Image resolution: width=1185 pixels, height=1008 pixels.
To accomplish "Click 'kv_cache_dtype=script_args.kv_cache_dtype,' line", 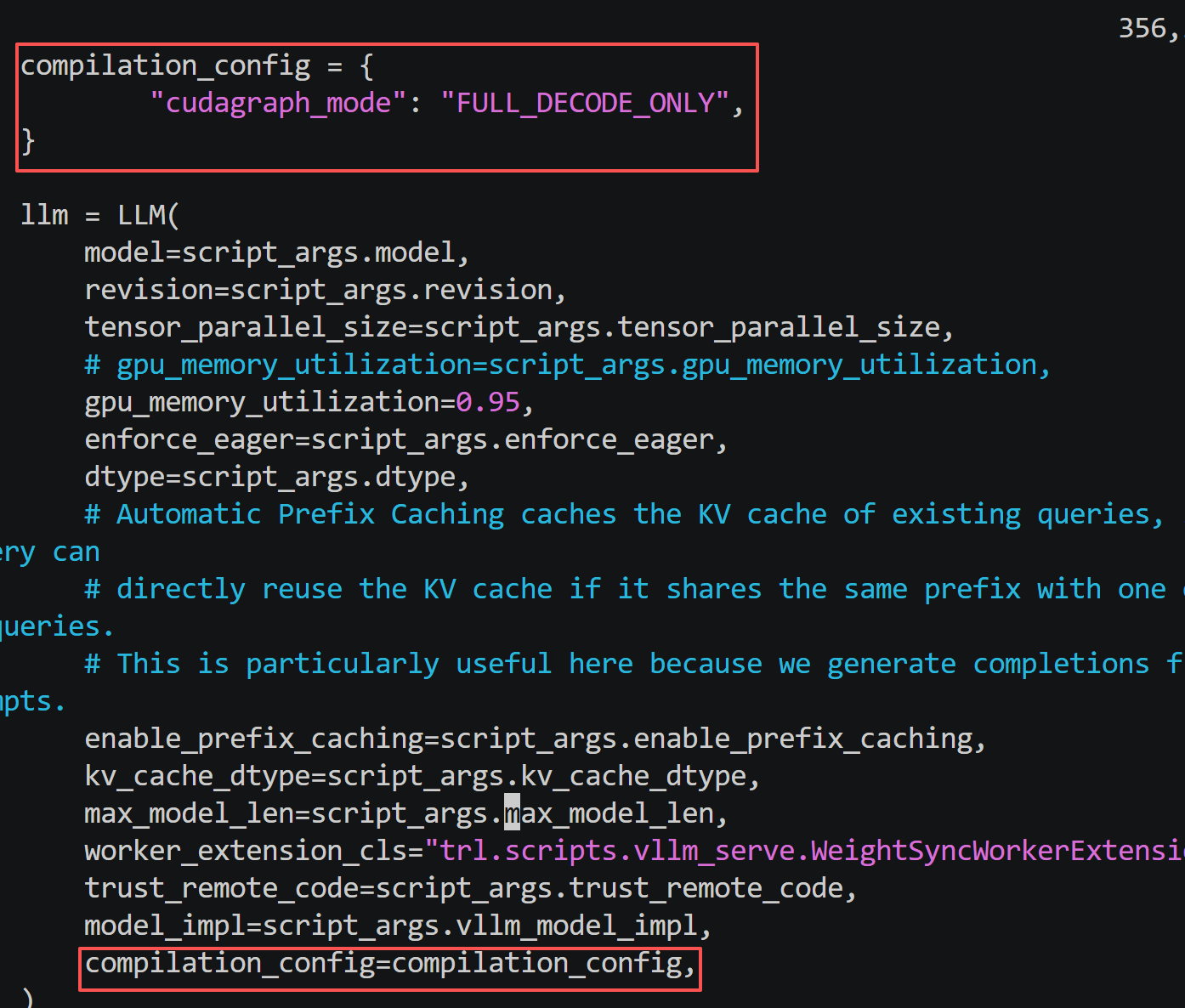I will pyautogui.click(x=422, y=776).
